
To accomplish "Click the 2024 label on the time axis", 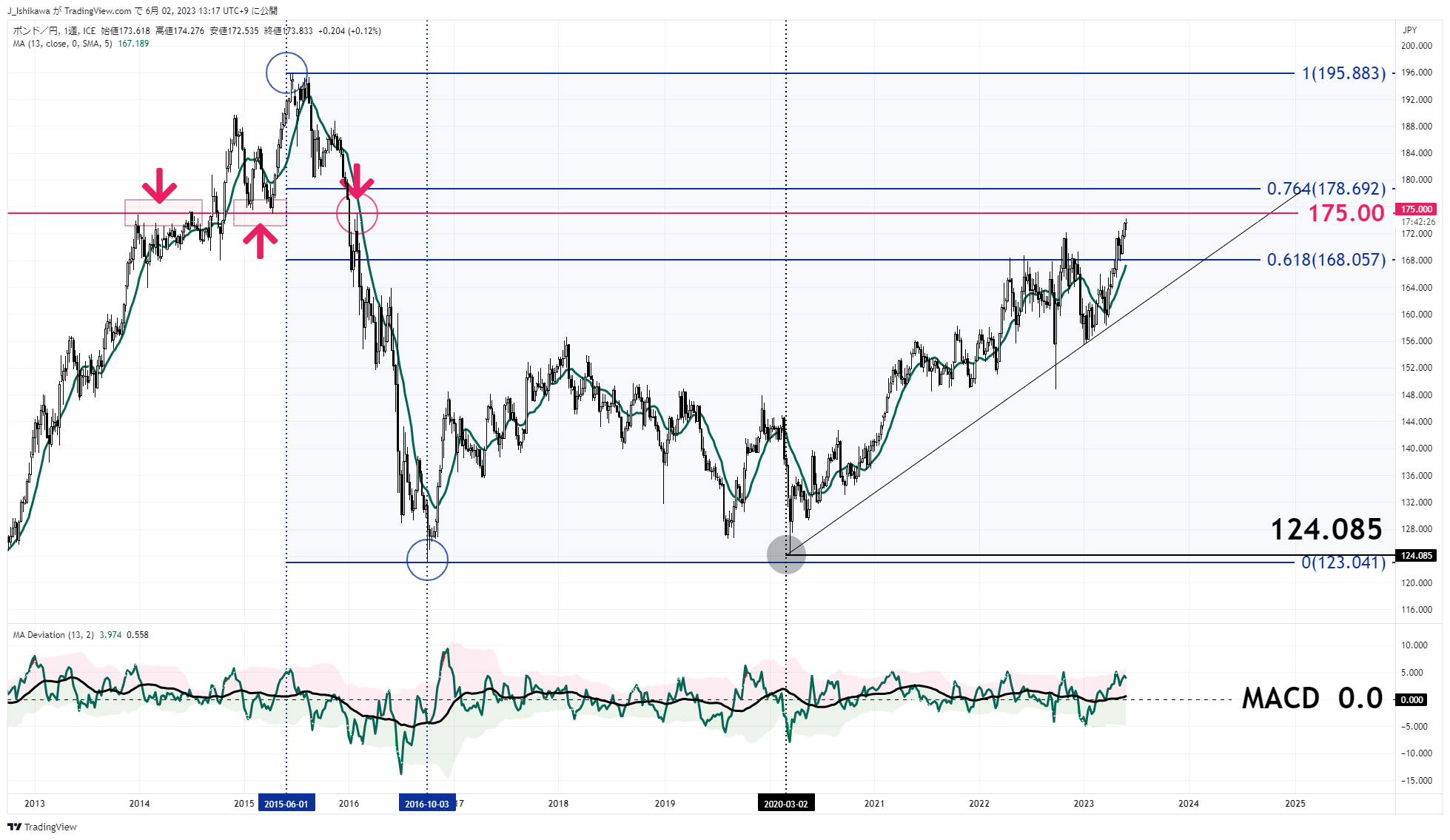I will 1189,804.
